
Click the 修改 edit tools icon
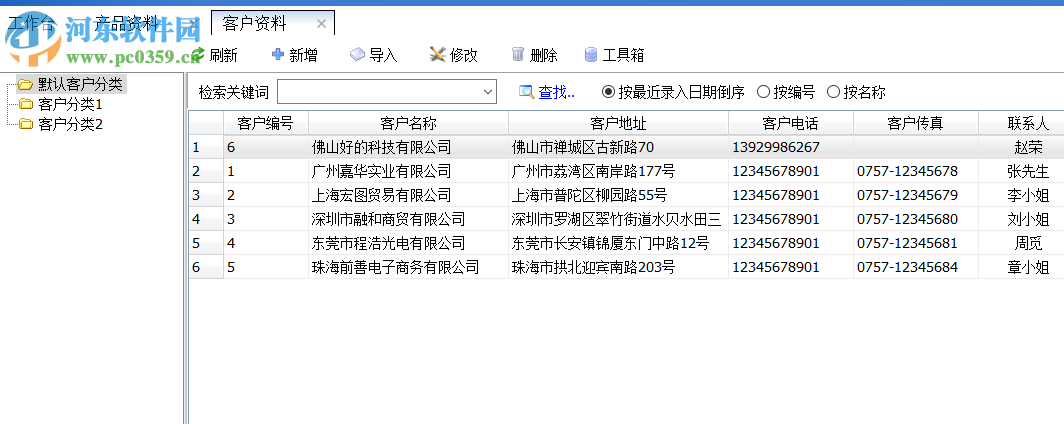pos(438,55)
